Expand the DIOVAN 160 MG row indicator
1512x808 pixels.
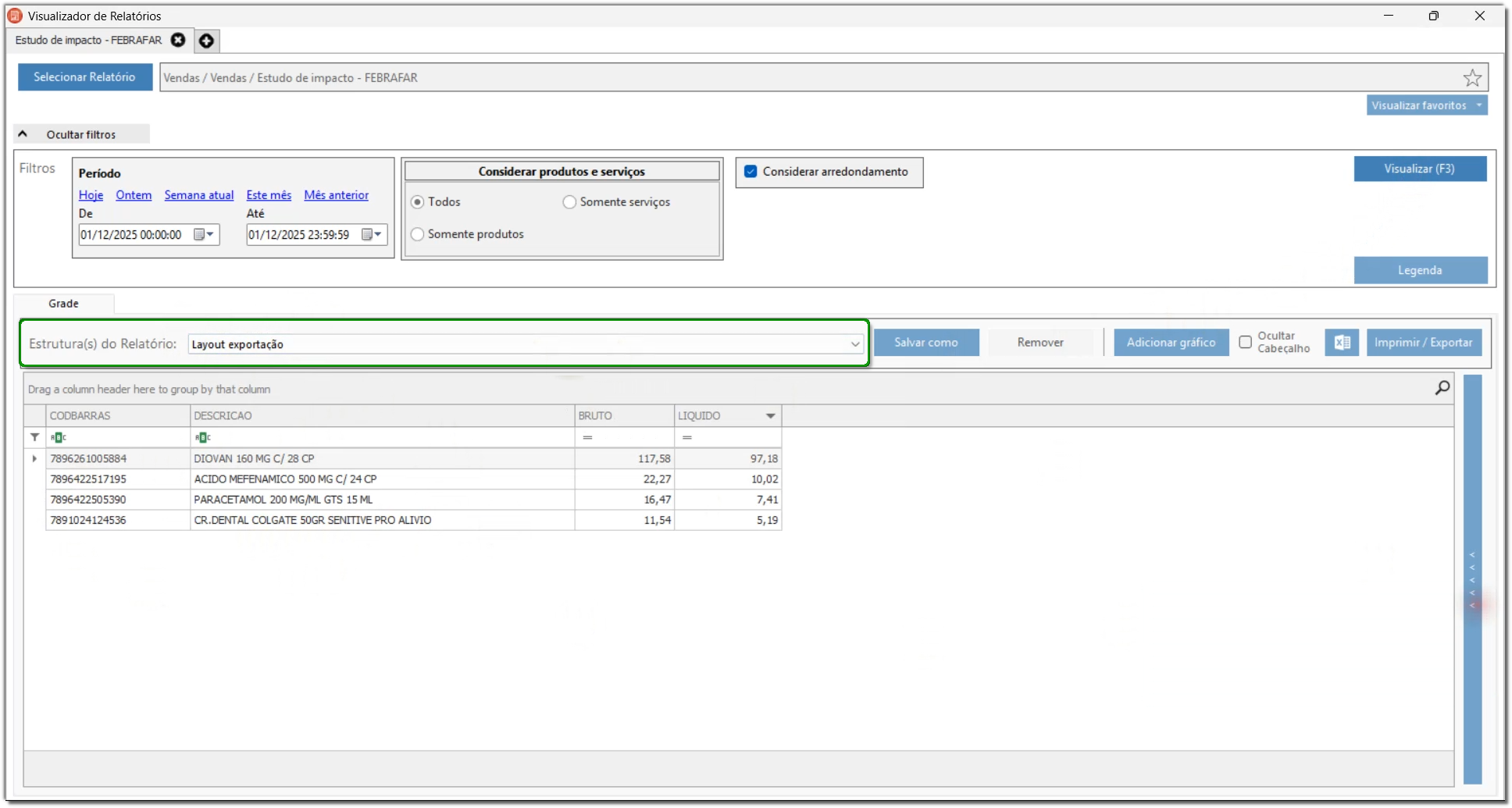coord(34,458)
